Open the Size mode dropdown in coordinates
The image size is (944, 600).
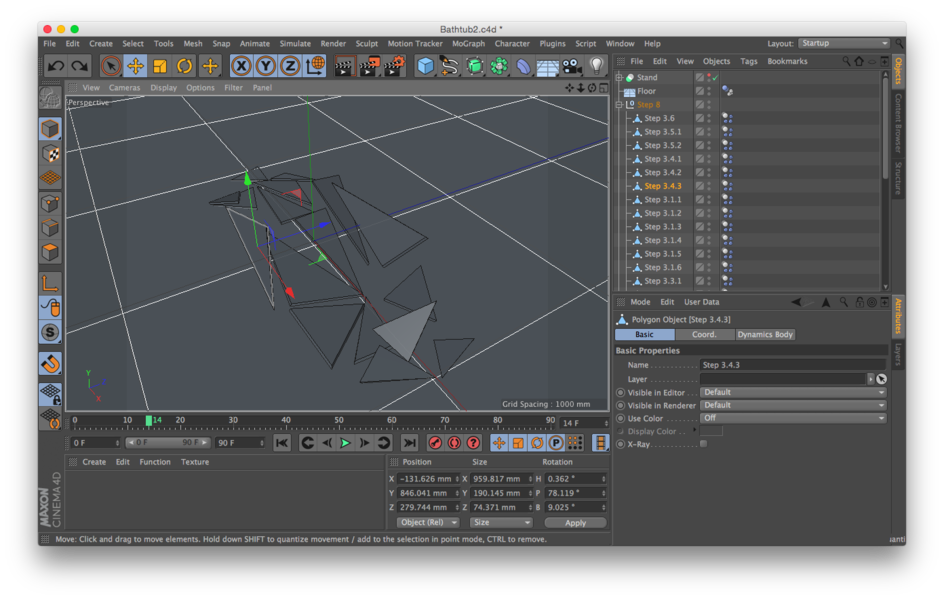501,522
